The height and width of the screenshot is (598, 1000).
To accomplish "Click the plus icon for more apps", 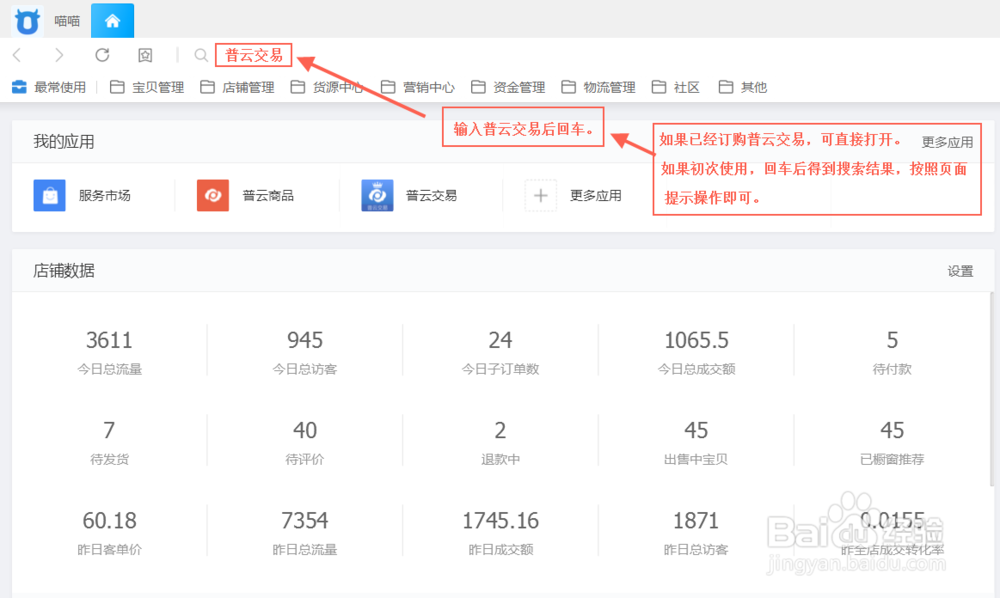I will pyautogui.click(x=541, y=196).
